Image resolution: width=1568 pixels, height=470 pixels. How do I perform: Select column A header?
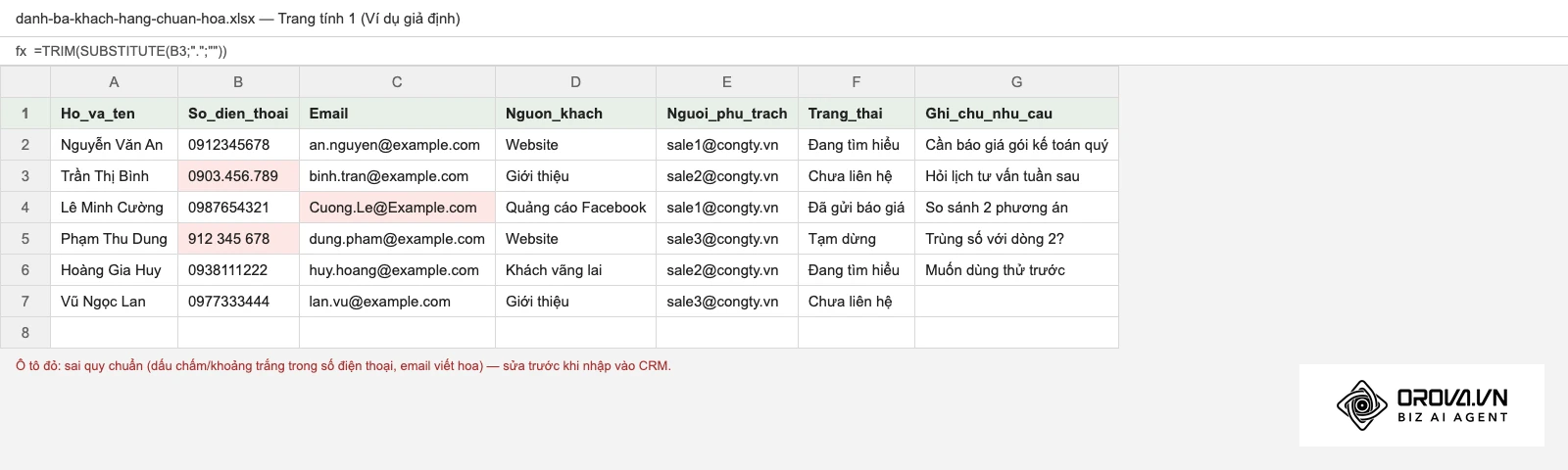click(x=114, y=82)
